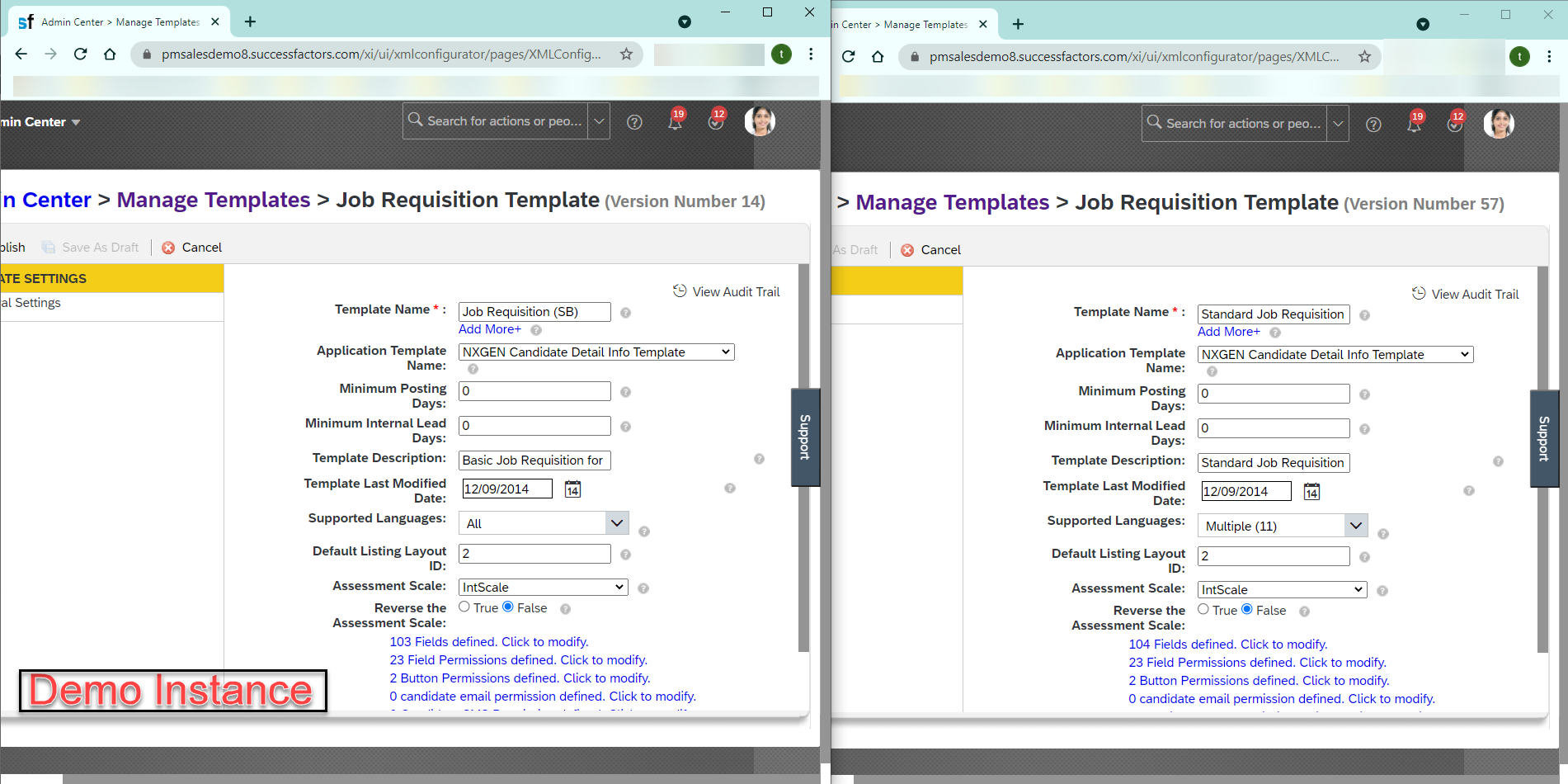This screenshot has height=784, width=1568.
Task: Bookmark the page in left browser
Action: (x=626, y=54)
